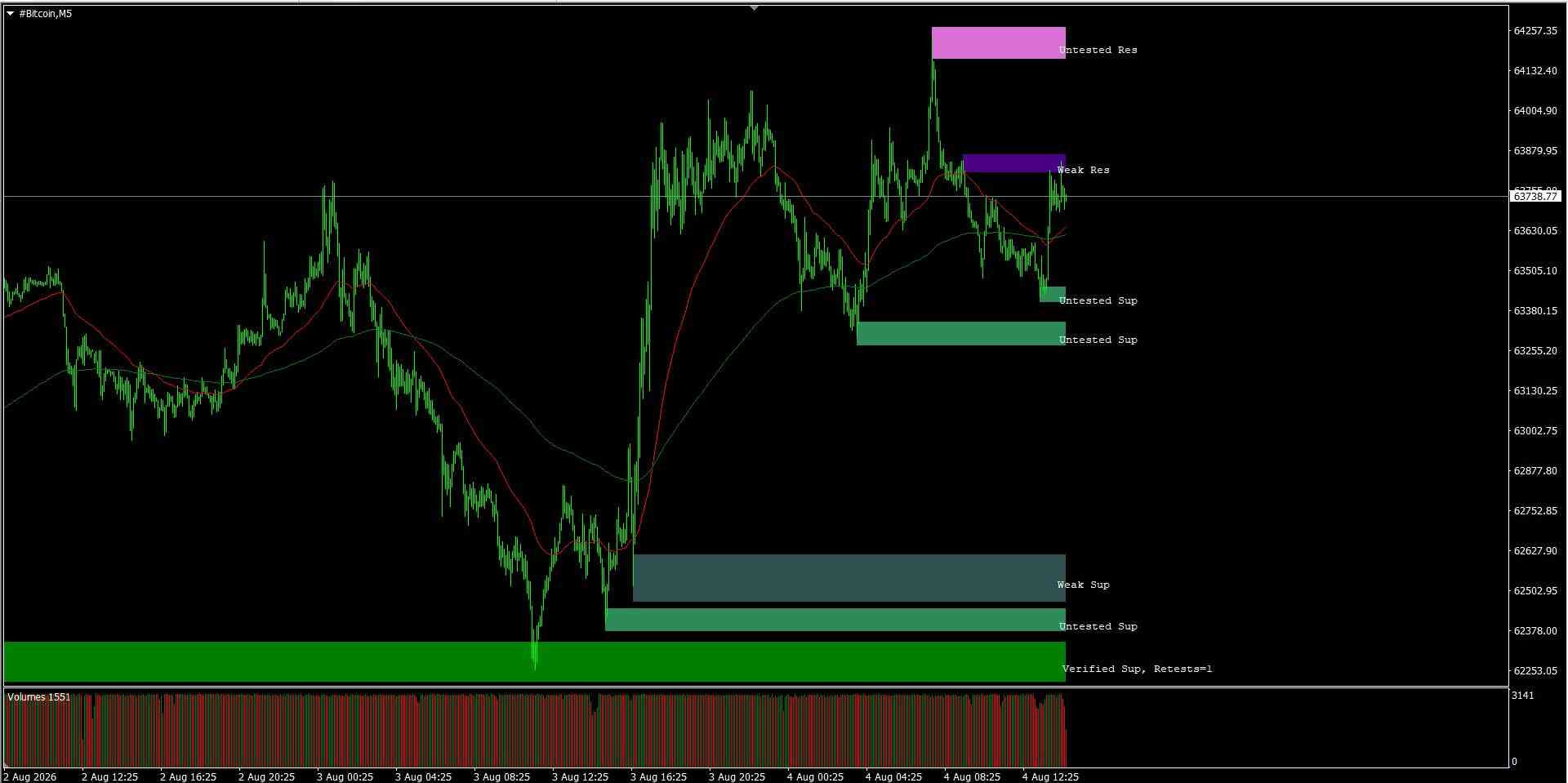1568x783 pixels.
Task: Select the purple Weak Res zone rectangle
Action: [x=1013, y=163]
